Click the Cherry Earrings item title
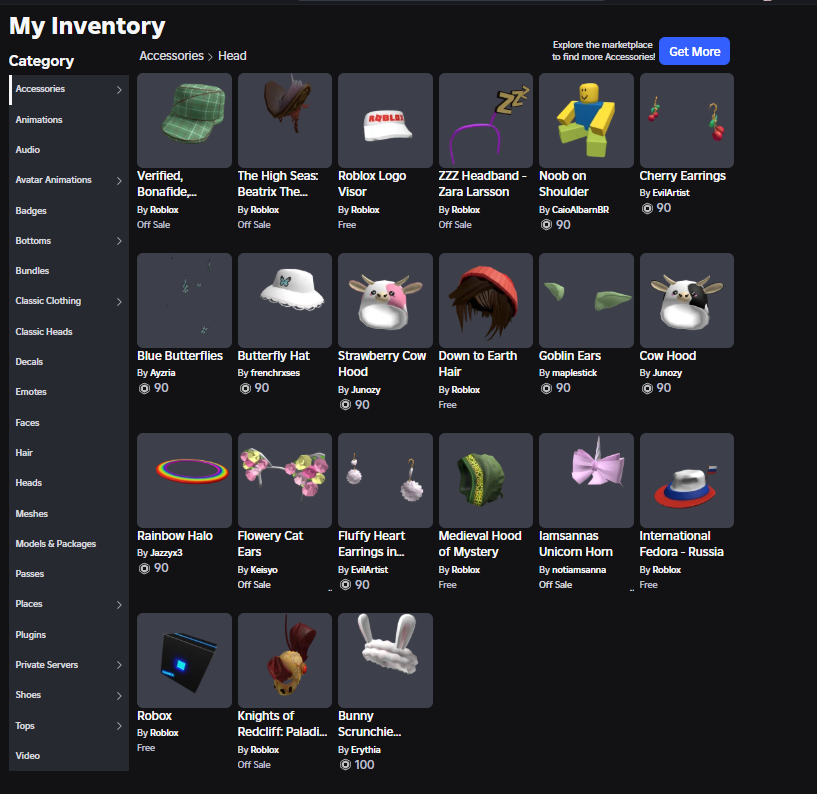Screen dimensions: 817x794 tap(683, 176)
